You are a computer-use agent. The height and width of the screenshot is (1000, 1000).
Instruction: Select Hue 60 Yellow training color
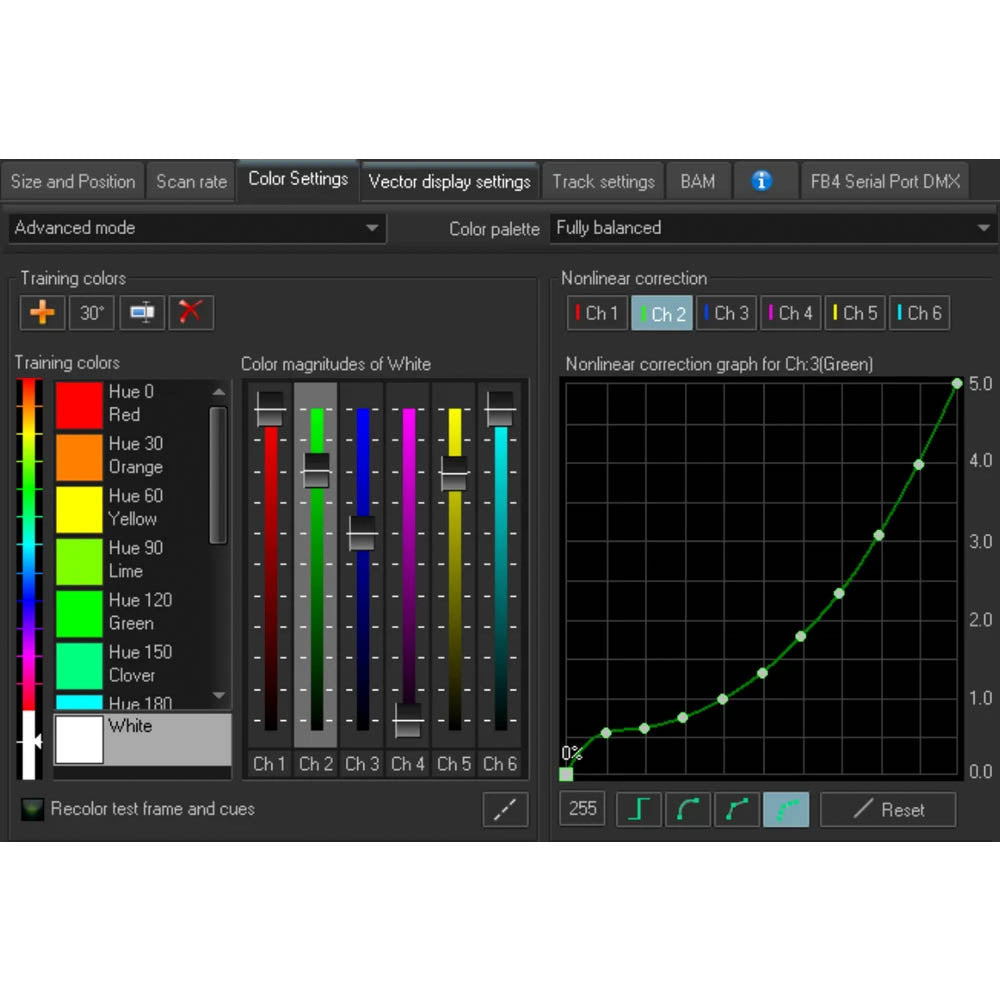[x=131, y=508]
